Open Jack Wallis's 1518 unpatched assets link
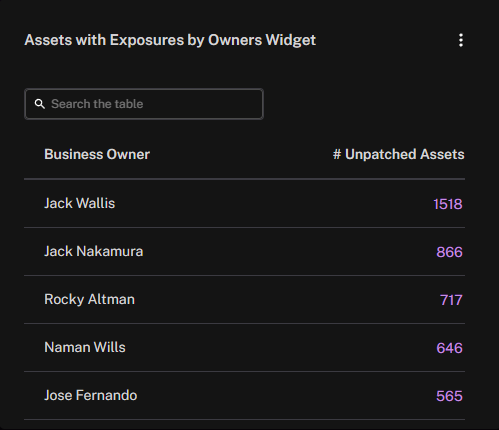The height and width of the screenshot is (430, 499). click(448, 204)
